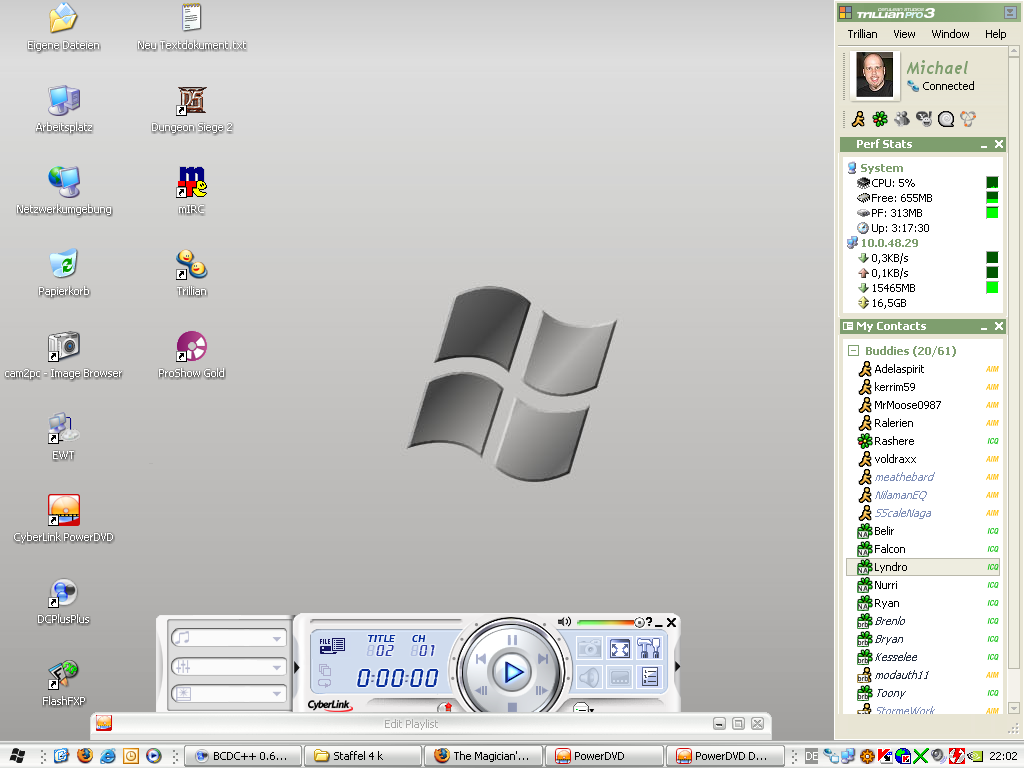Skip to next chapter in PowerDVD
The width and height of the screenshot is (1024, 768).
click(543, 659)
